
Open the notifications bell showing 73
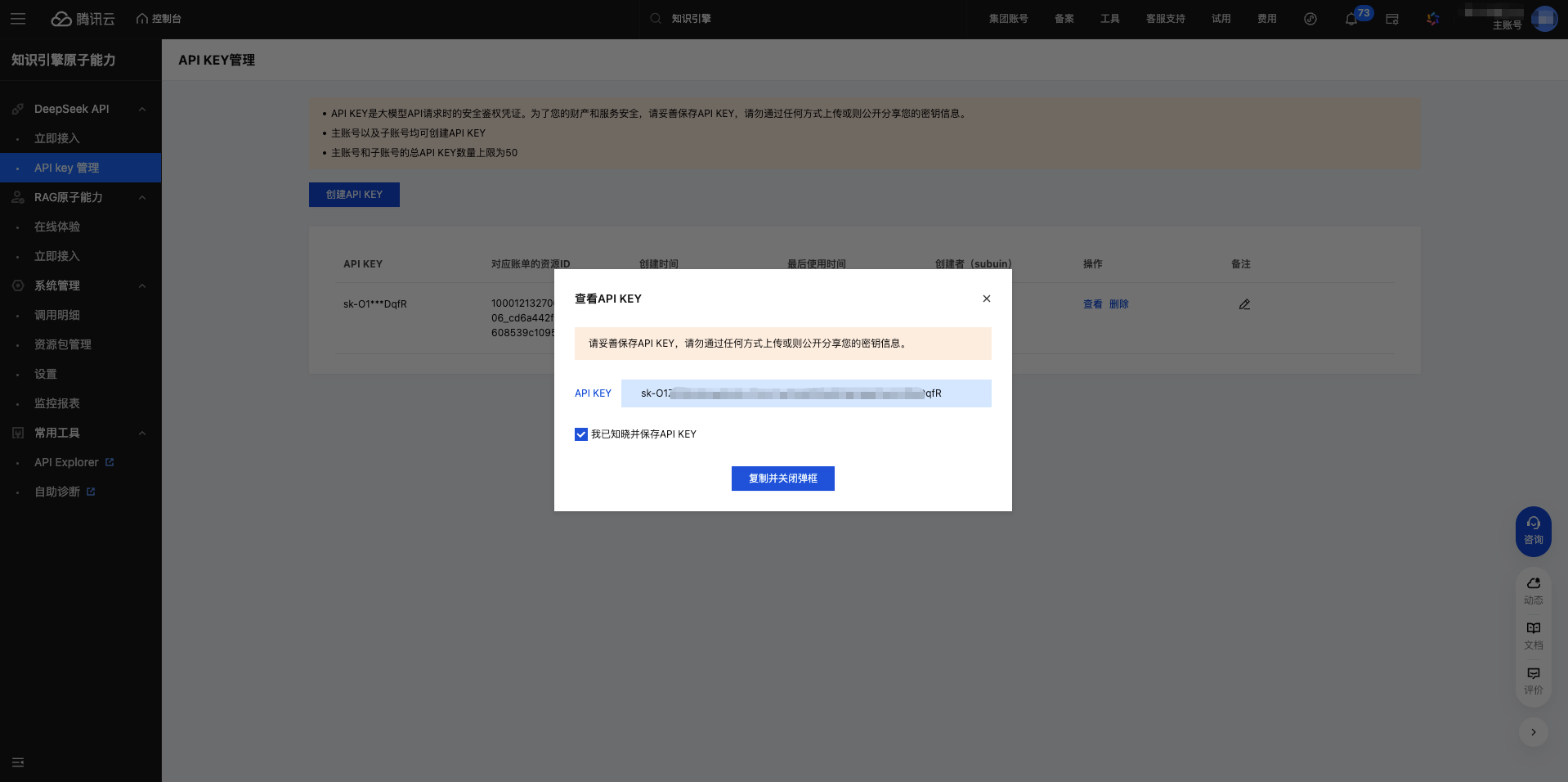coord(1351,19)
